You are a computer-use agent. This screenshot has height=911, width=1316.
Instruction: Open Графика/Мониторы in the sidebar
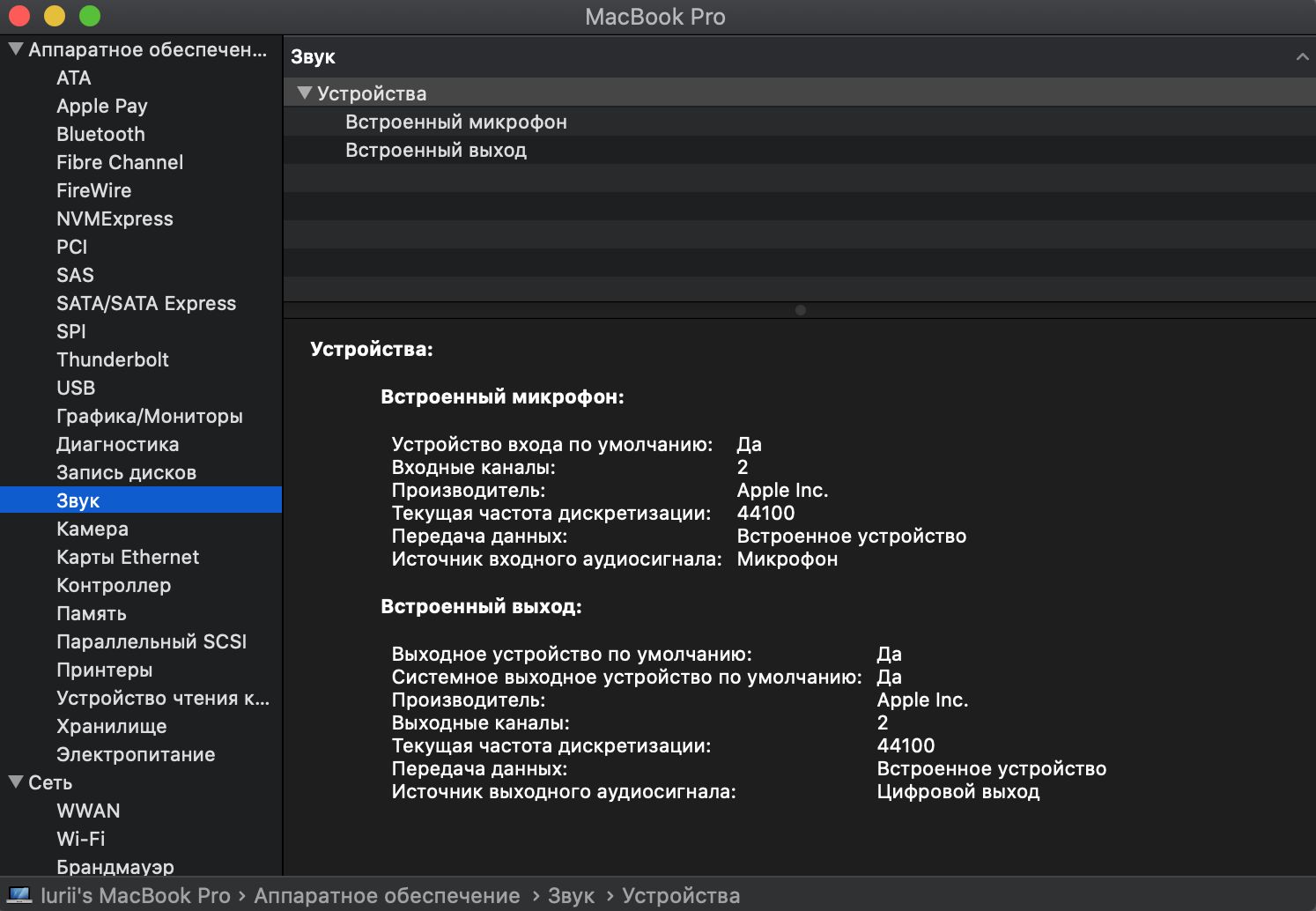coord(149,416)
